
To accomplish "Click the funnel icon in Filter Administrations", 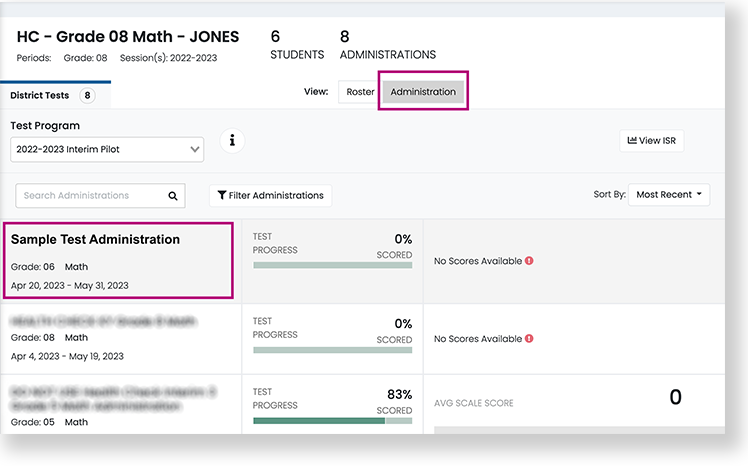I will (222, 196).
